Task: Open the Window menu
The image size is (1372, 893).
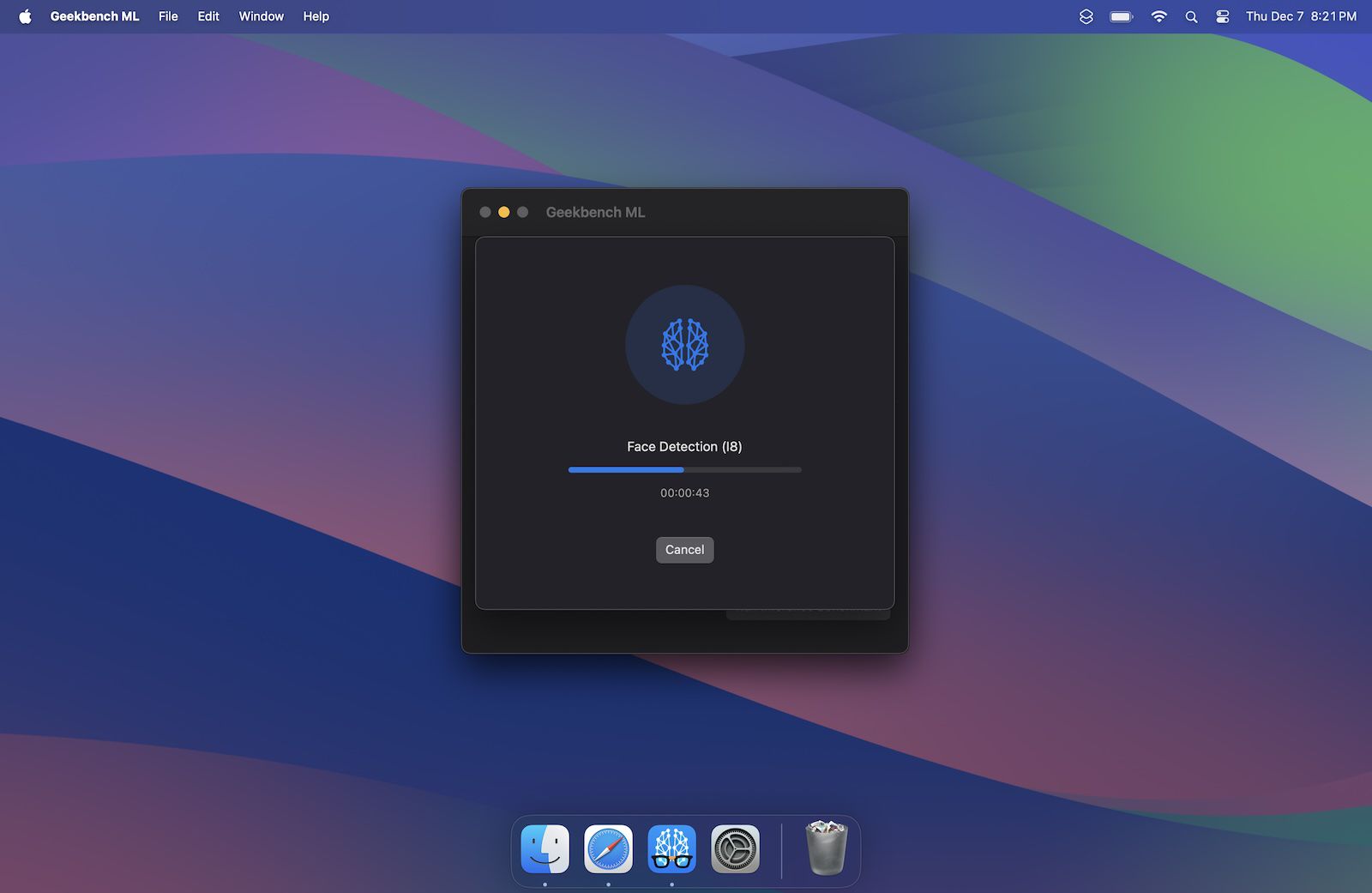Action: 261,16
